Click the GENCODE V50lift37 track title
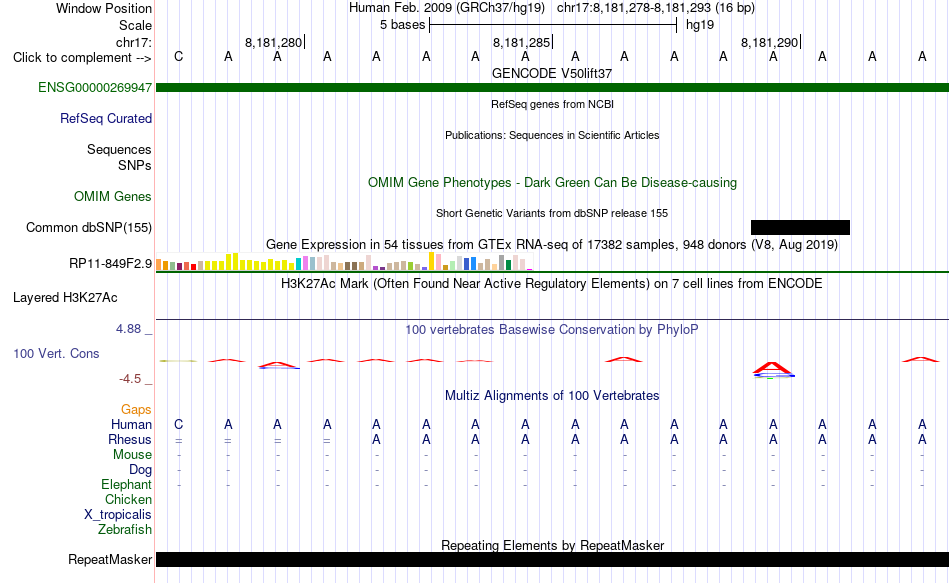 [x=552, y=73]
